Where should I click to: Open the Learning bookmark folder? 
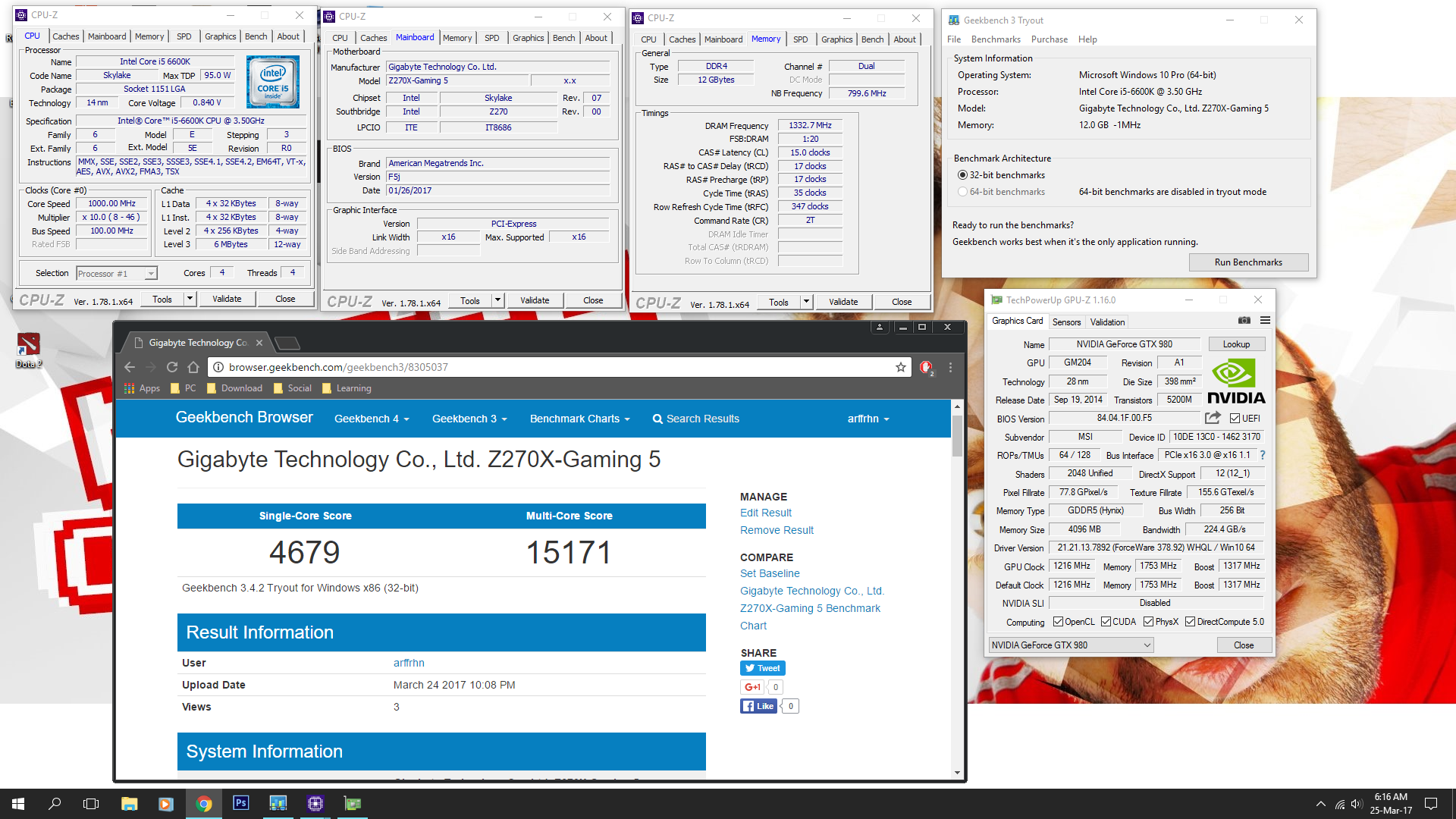(347, 388)
